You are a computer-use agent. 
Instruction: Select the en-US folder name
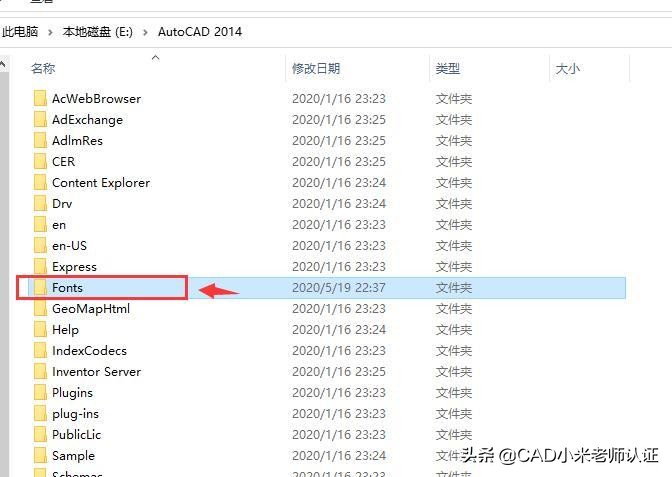[x=69, y=246]
